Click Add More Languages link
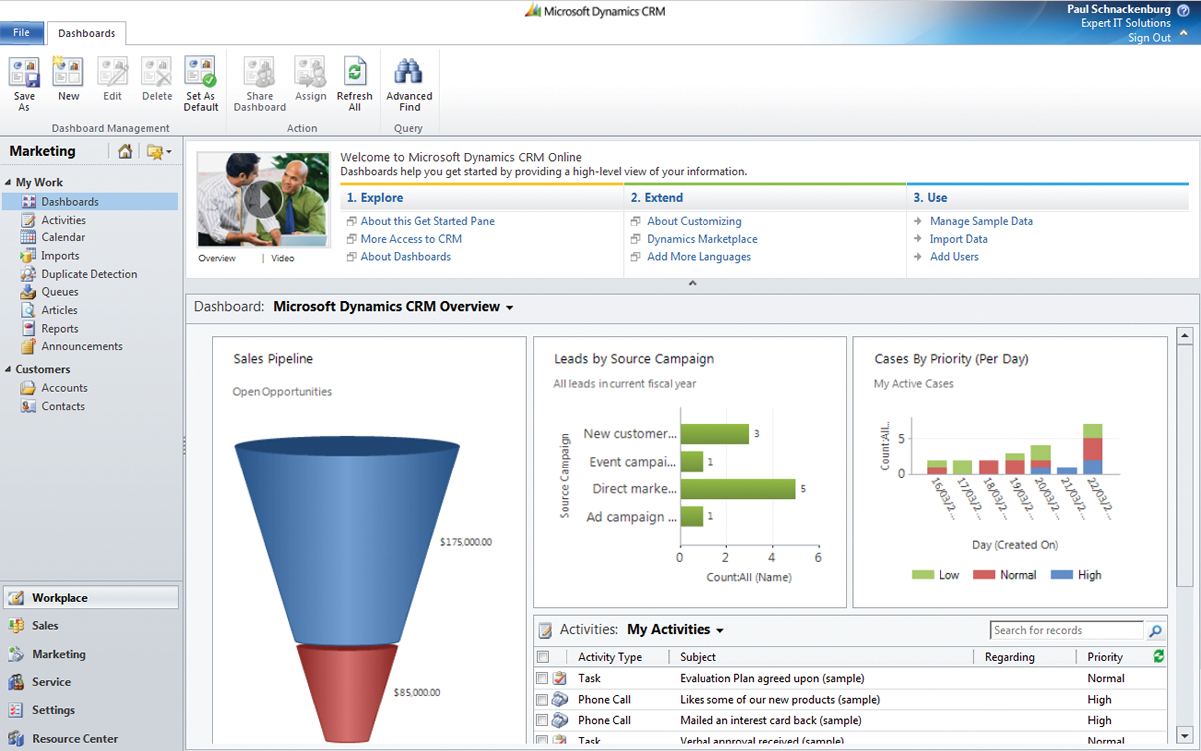The width and height of the screenshot is (1201, 751). pyautogui.click(x=699, y=257)
